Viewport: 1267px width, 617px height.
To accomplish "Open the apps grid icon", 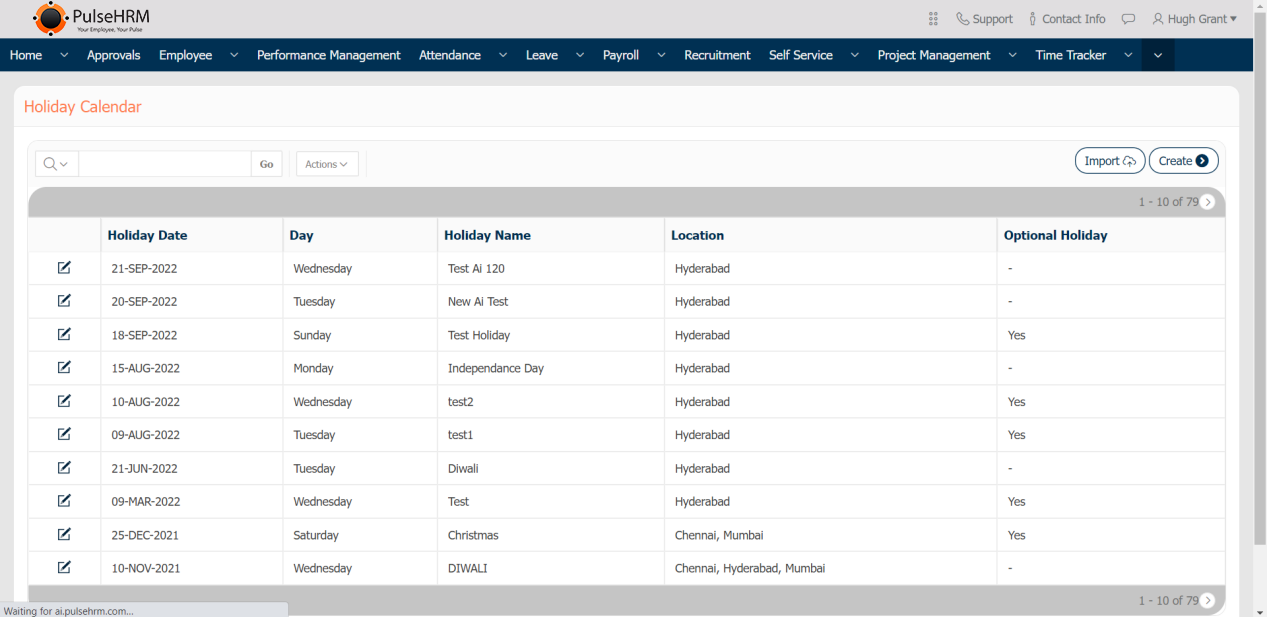I will click(933, 19).
